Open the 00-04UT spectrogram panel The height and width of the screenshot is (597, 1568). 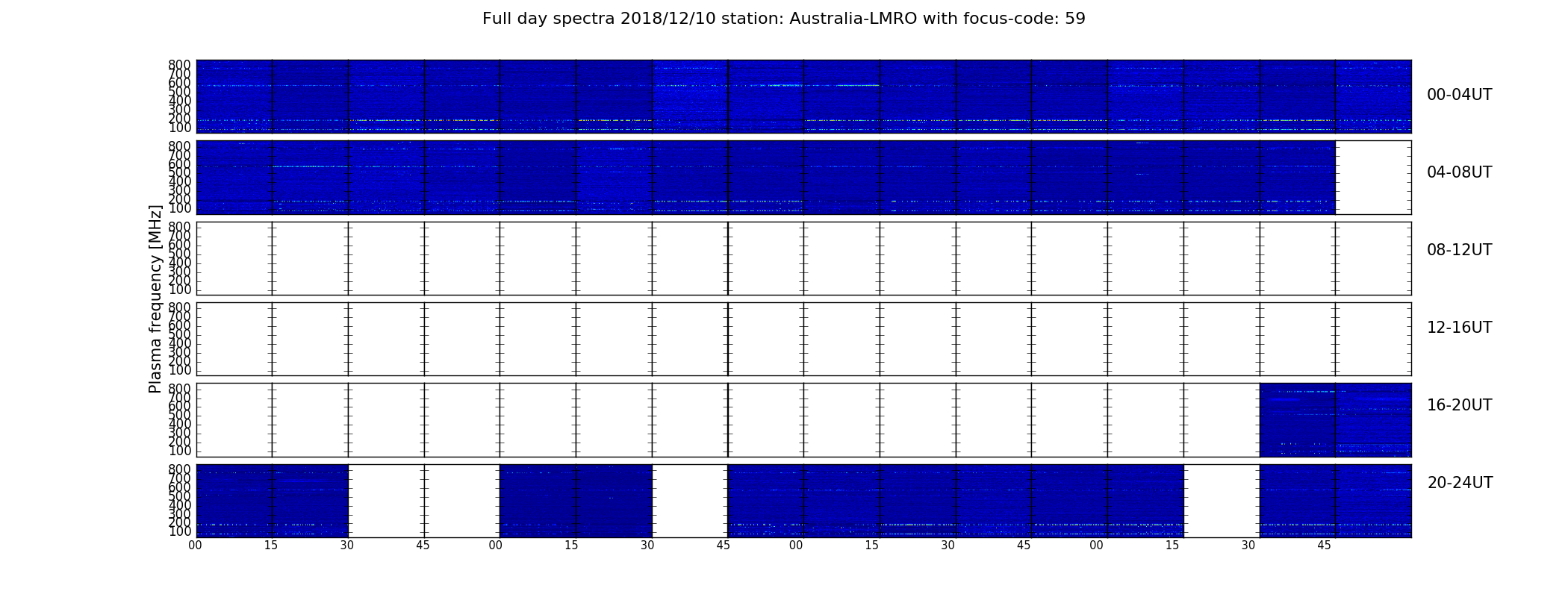(803, 96)
